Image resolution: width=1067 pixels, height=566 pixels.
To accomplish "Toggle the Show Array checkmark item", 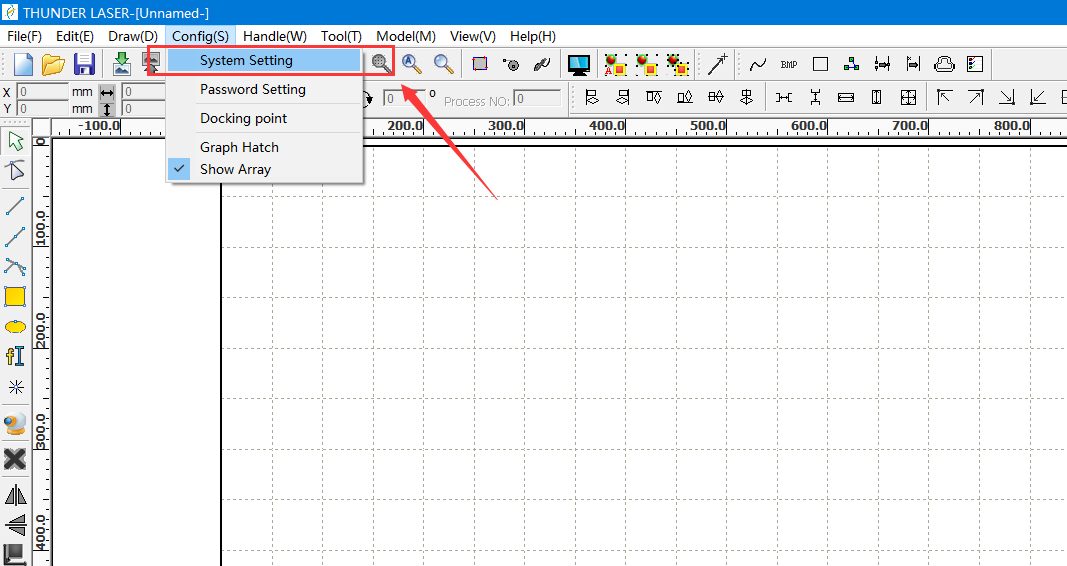I will click(264, 169).
